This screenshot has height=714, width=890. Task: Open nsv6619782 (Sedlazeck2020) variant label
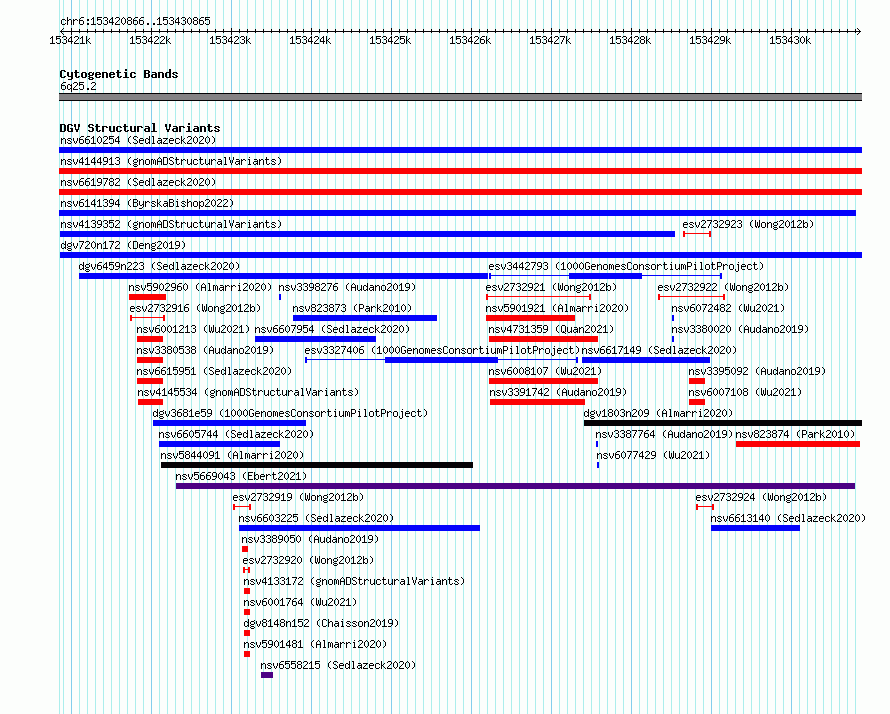138,182
